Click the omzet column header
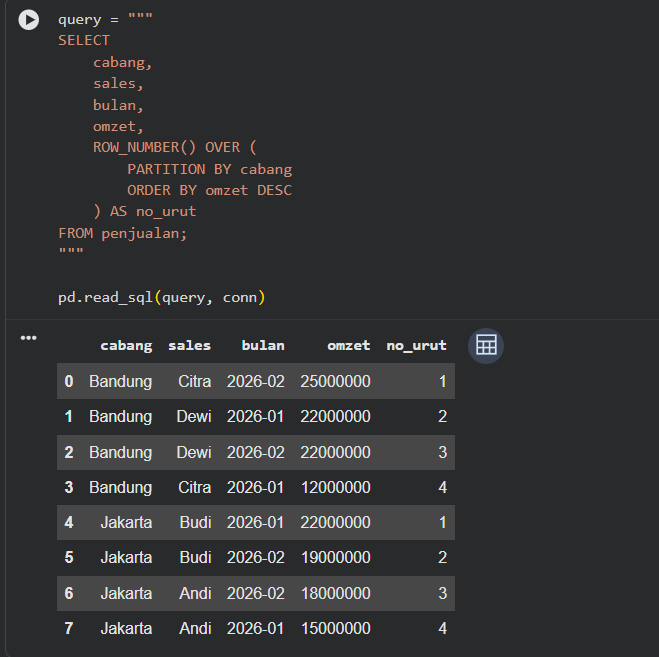Image resolution: width=659 pixels, height=657 pixels. 349,346
